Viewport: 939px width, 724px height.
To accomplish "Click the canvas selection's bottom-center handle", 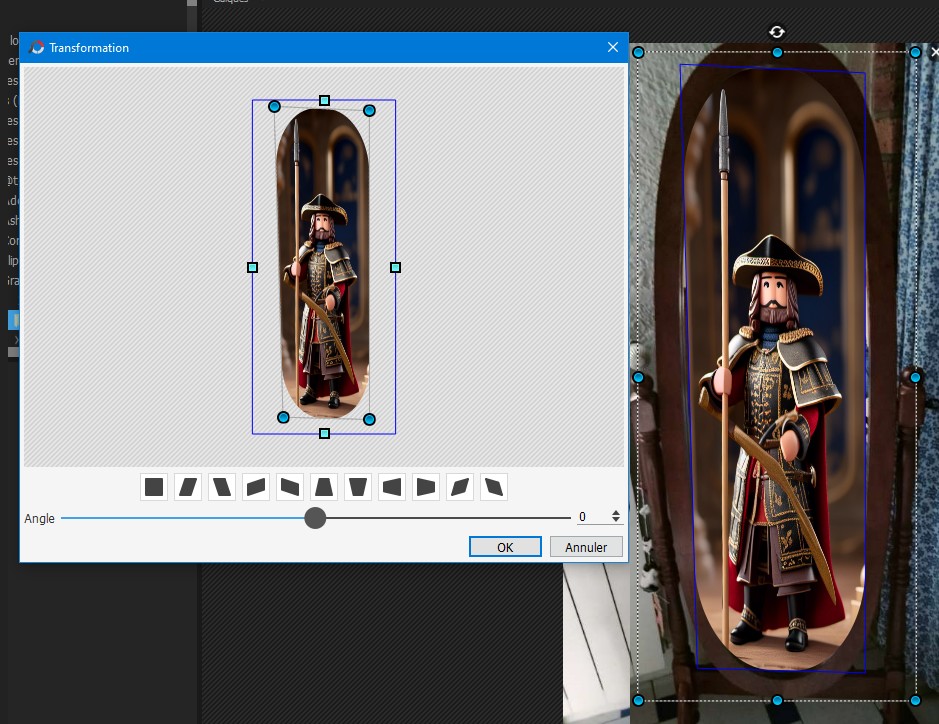I will pos(777,700).
